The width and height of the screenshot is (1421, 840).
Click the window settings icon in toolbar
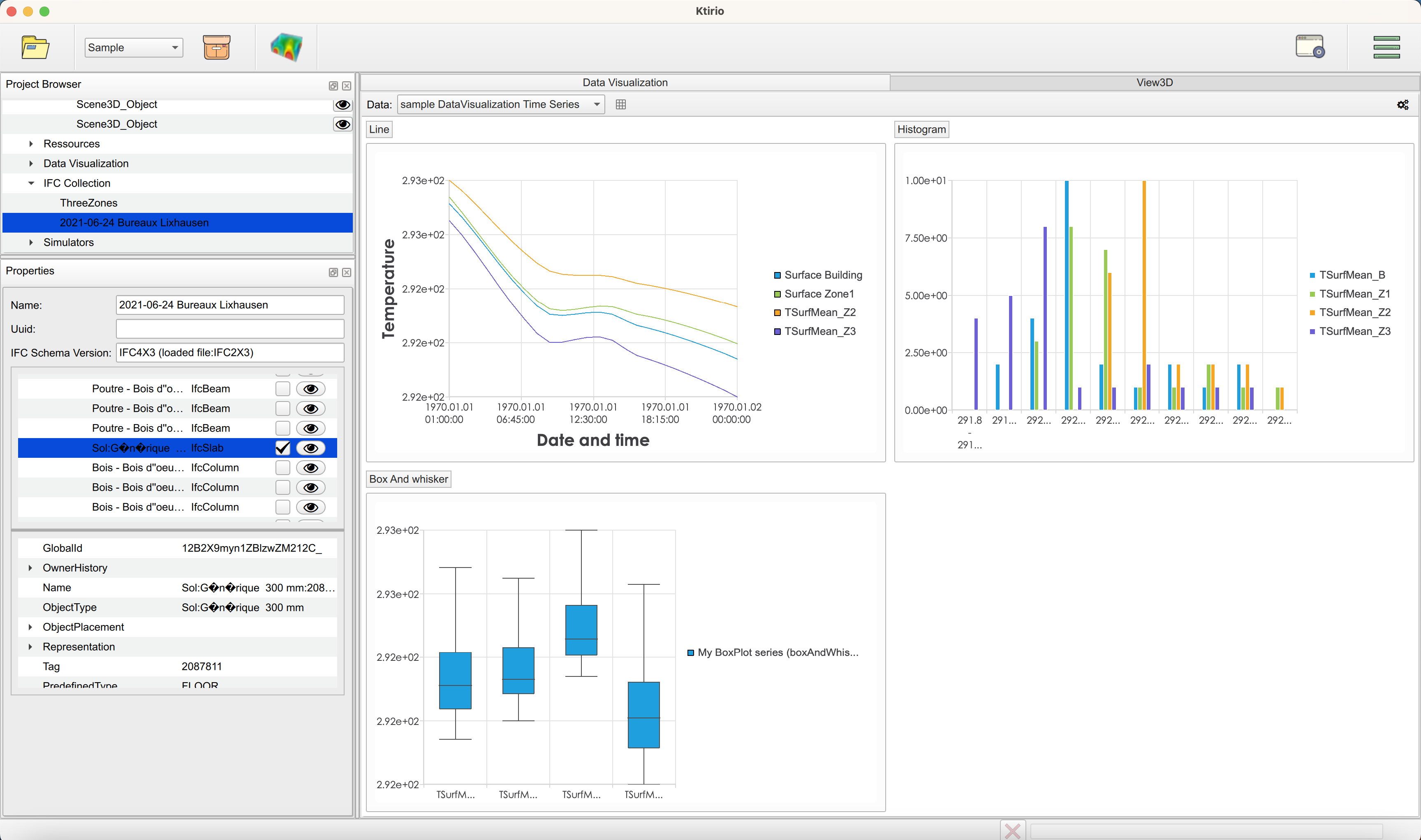tap(1310, 47)
